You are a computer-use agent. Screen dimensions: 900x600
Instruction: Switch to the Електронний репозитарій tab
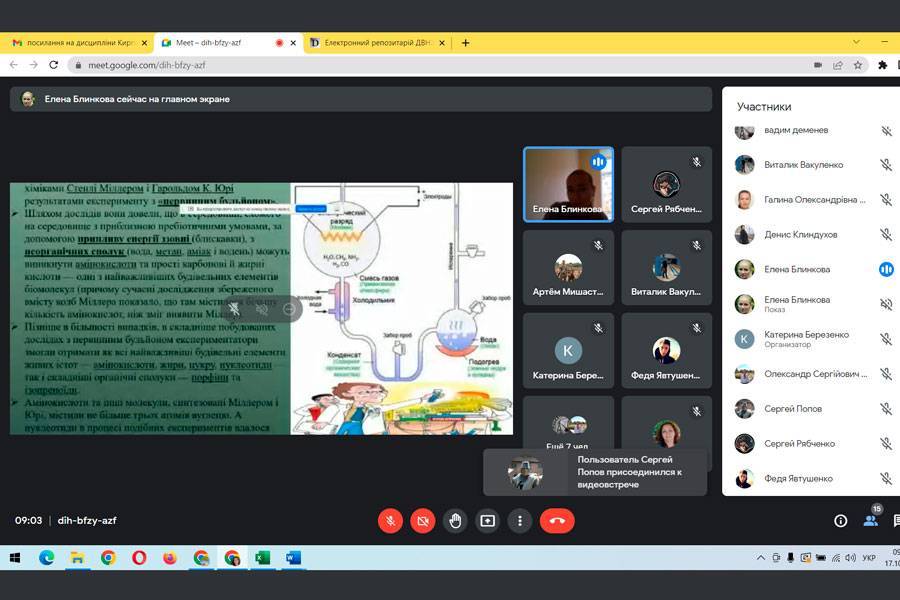pos(376,42)
